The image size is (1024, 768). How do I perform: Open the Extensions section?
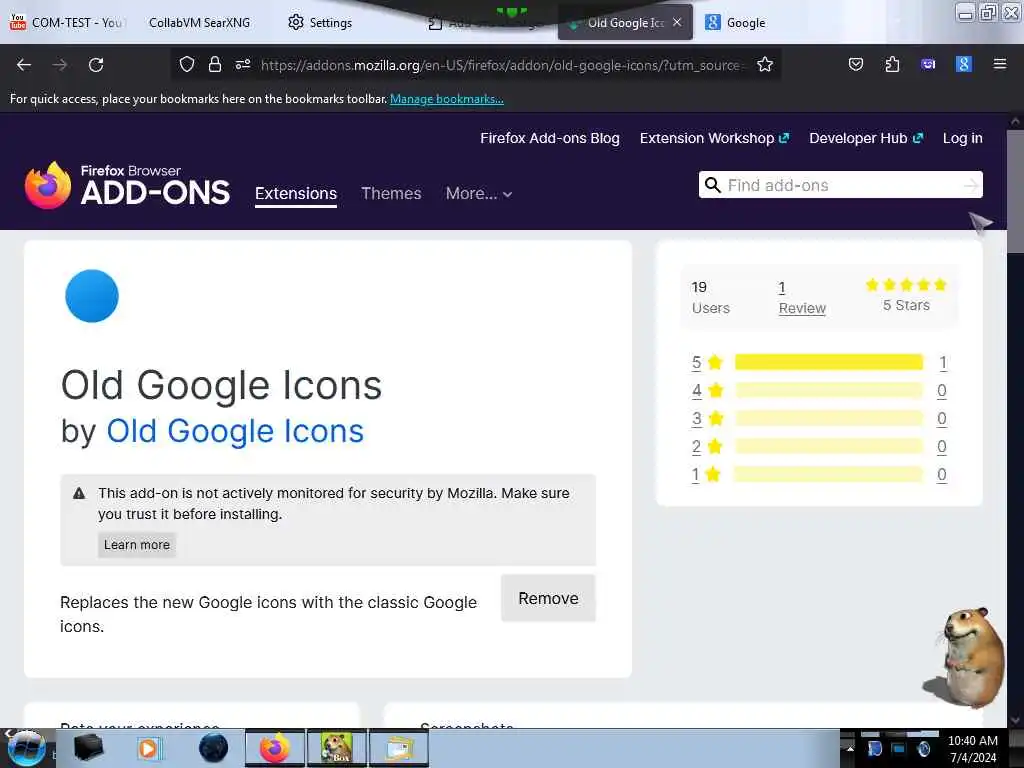tap(296, 193)
